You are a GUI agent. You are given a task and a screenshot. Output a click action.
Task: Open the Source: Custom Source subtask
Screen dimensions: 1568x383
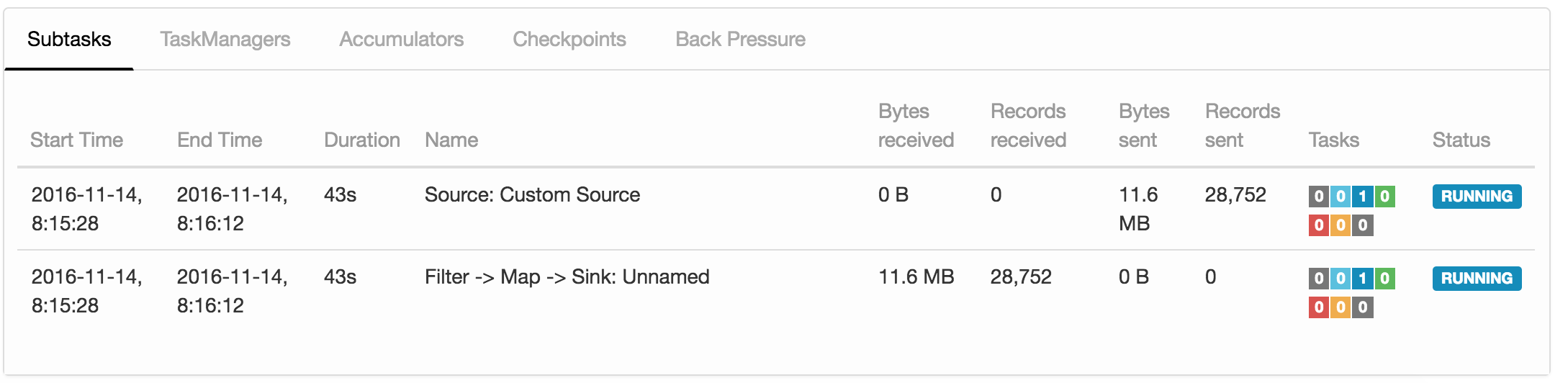pos(532,195)
